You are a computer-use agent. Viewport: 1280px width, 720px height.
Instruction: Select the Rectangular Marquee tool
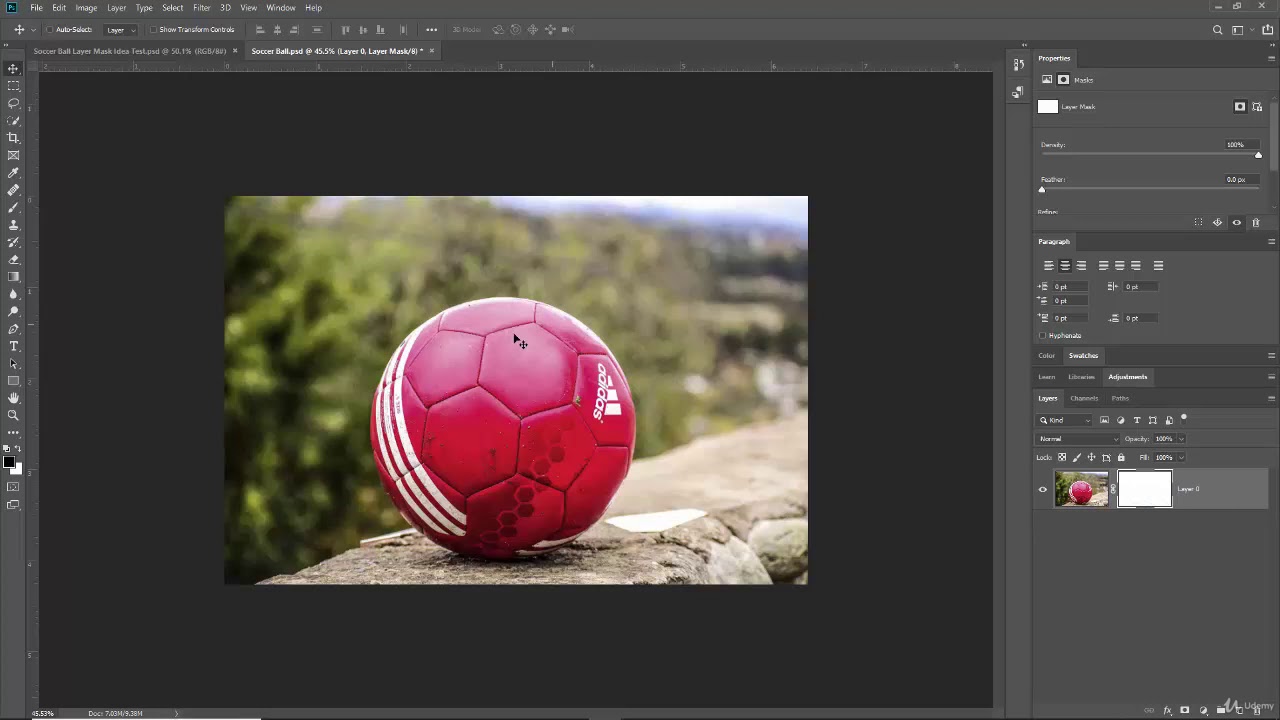click(x=13, y=86)
